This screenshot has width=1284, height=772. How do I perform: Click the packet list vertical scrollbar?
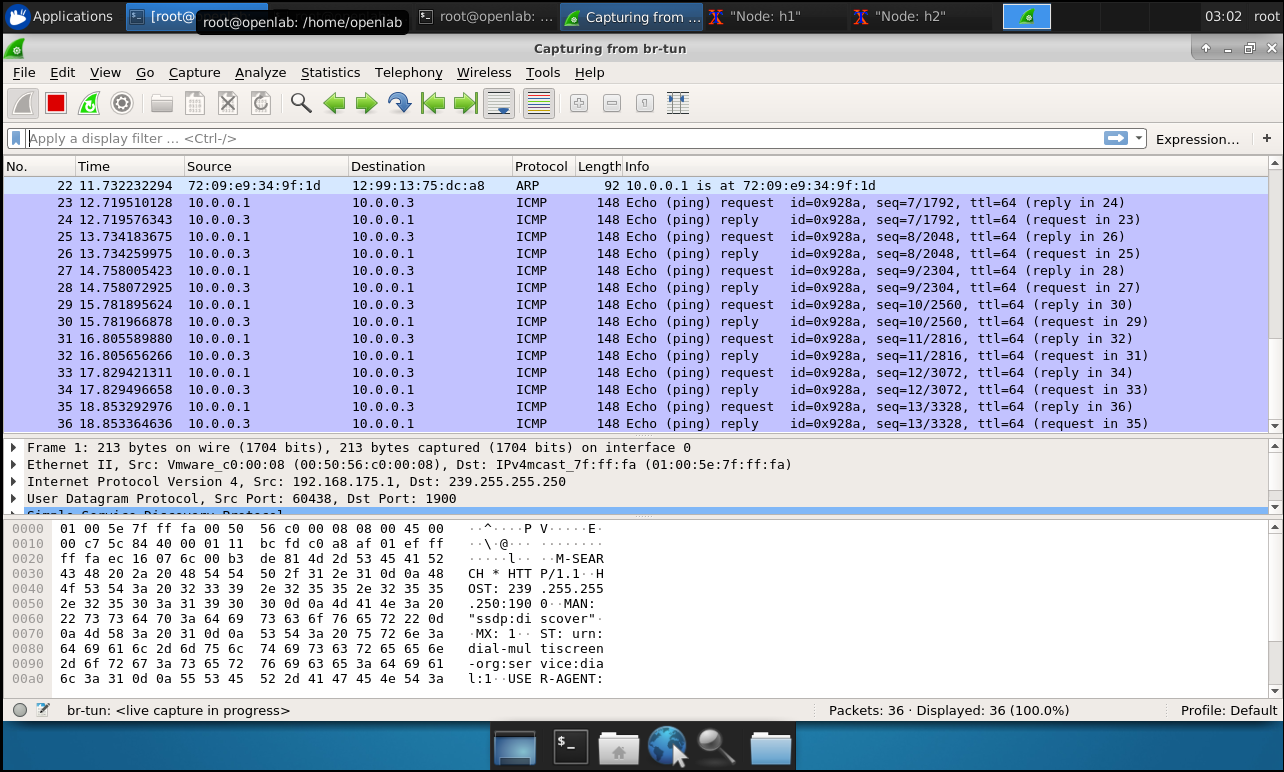click(1274, 295)
